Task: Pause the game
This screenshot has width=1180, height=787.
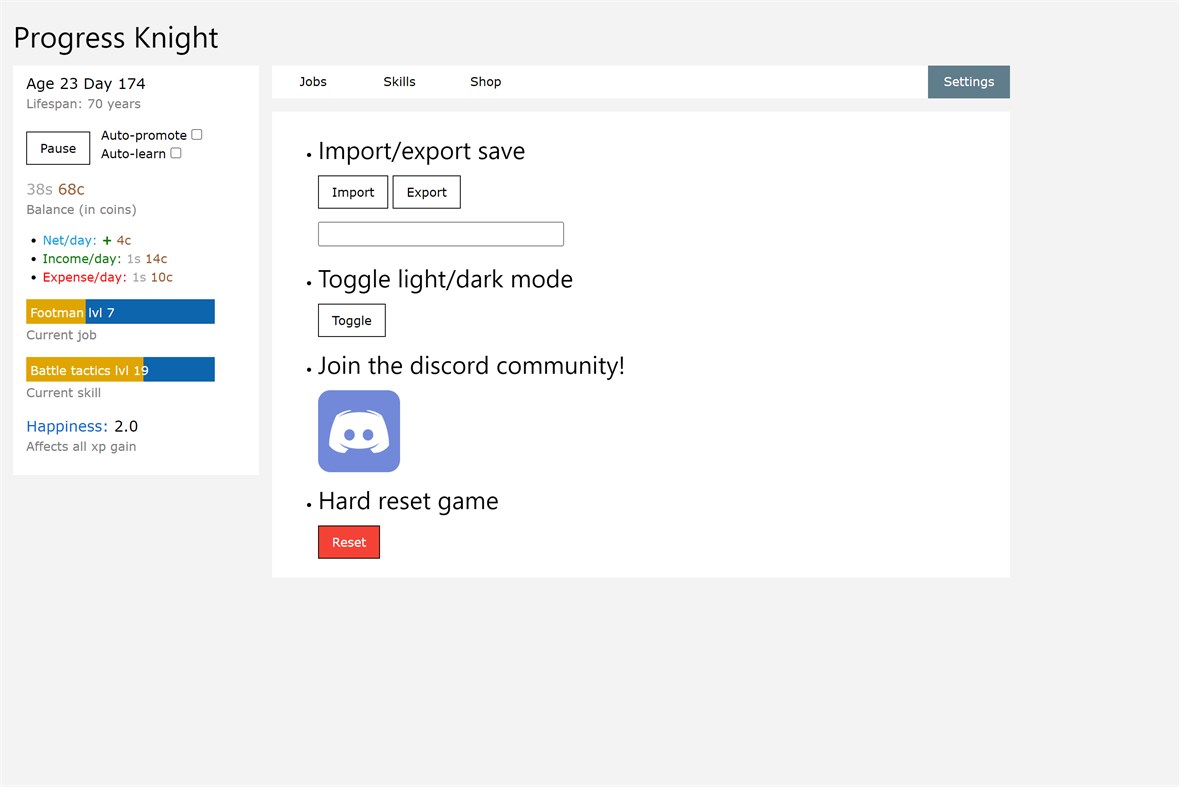Action: click(x=57, y=148)
